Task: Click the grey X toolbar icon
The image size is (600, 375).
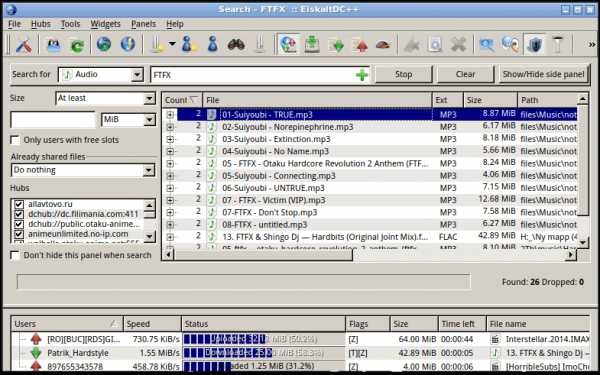Action: pyautogui.click(x=458, y=45)
